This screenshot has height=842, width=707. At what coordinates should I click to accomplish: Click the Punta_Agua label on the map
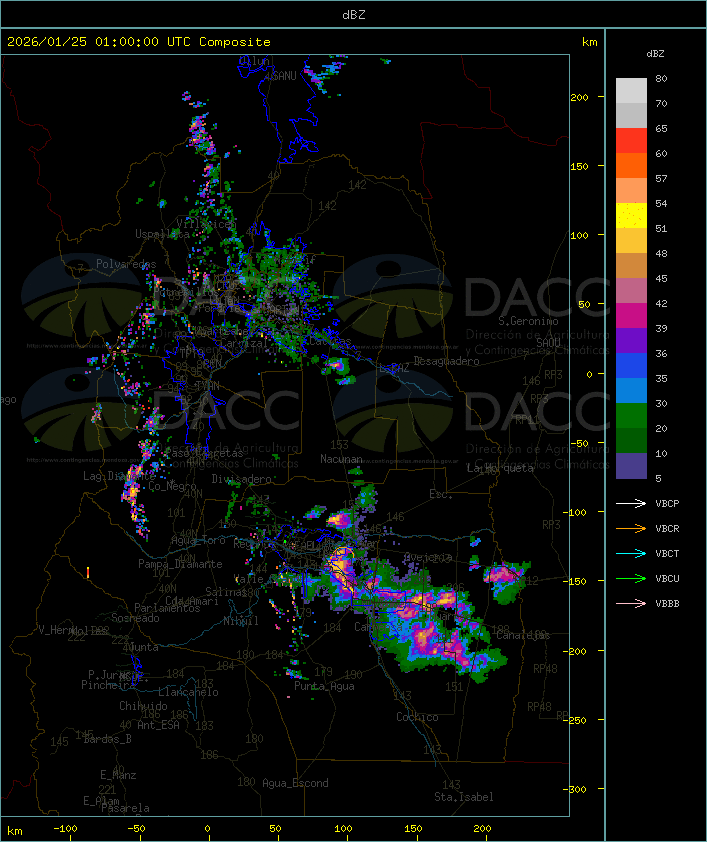coord(323,686)
